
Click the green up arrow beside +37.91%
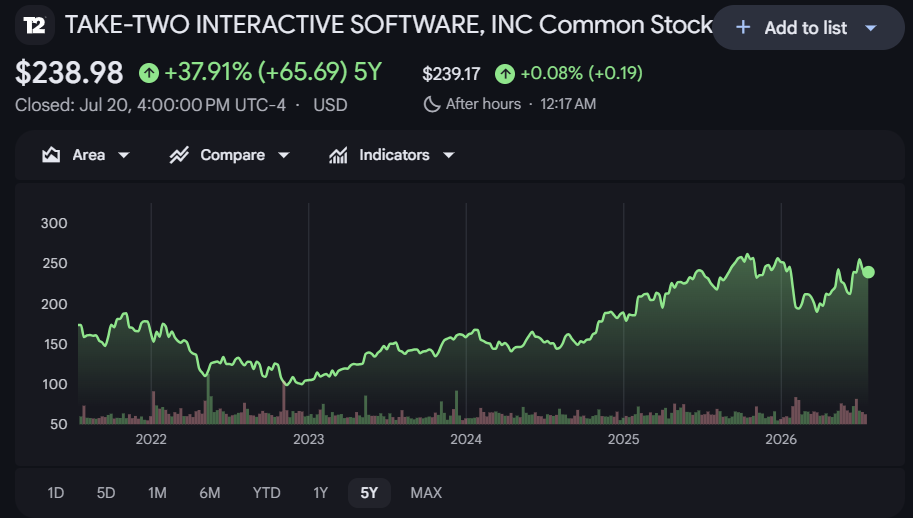pos(149,73)
